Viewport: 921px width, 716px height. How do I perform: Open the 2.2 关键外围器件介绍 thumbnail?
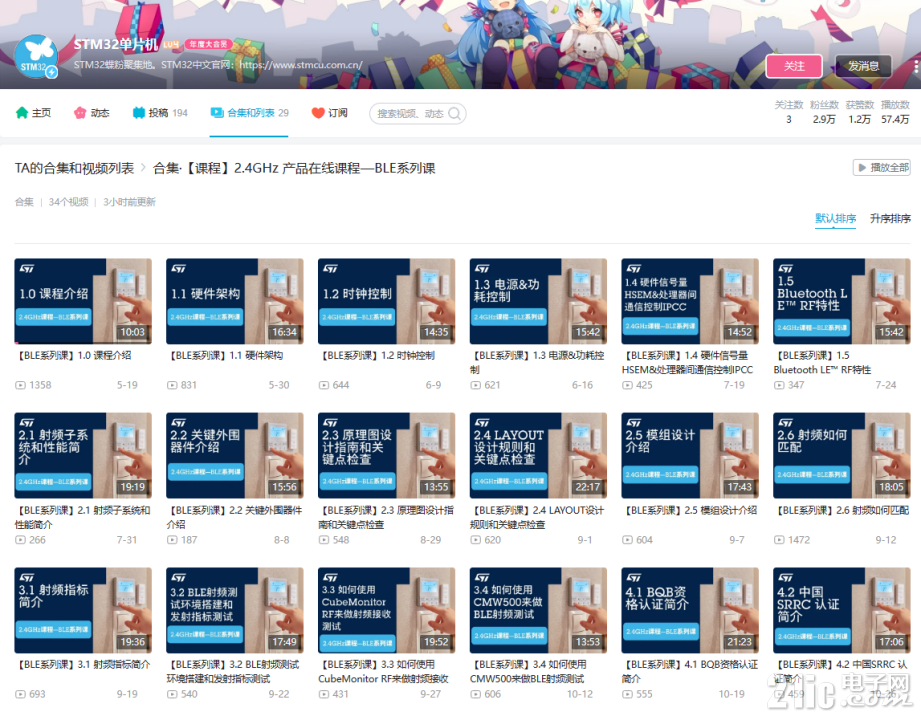pos(235,456)
